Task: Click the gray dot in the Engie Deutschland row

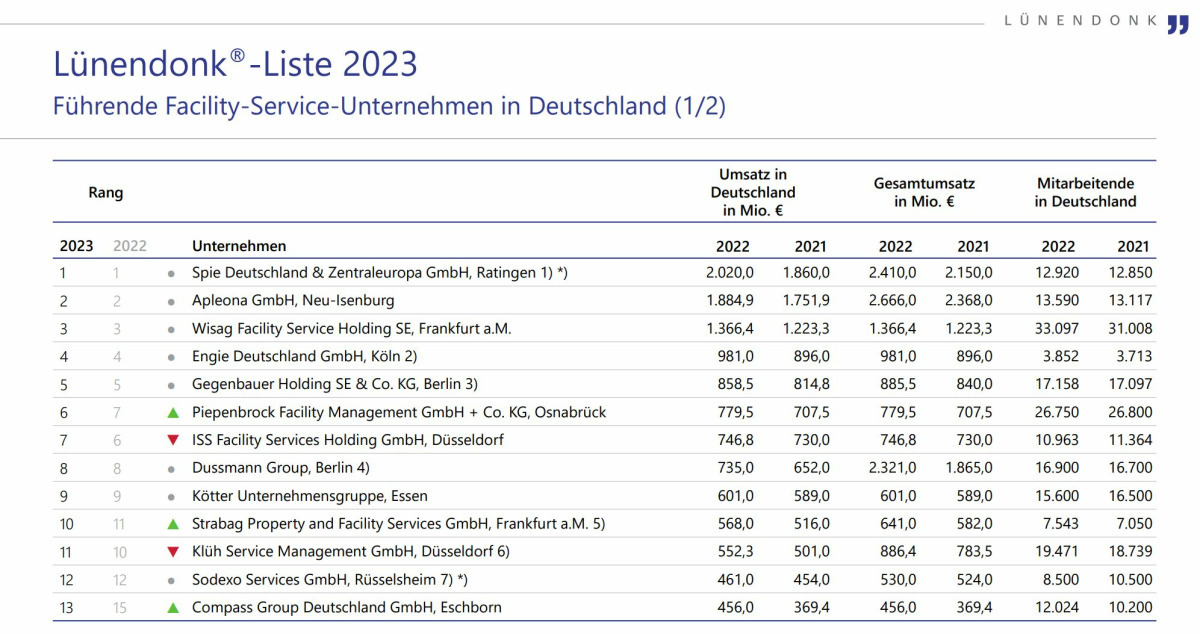Action: 172,357
